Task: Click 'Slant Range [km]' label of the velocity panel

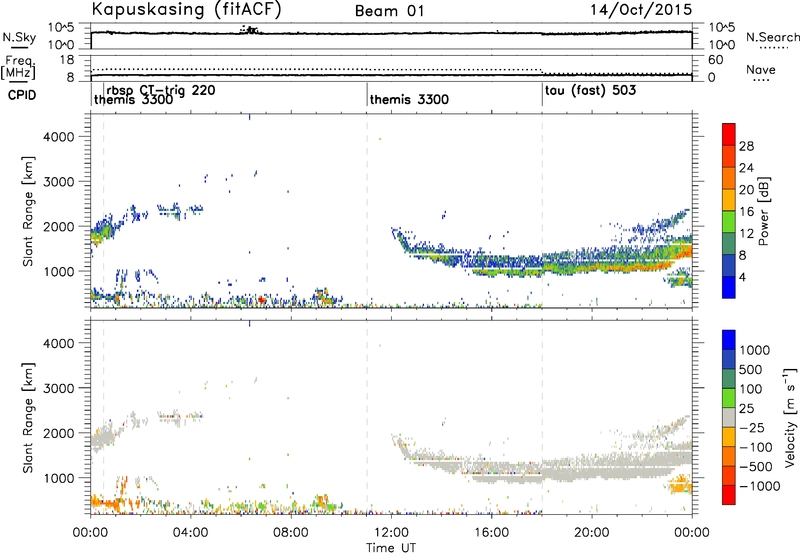Action: (28, 418)
